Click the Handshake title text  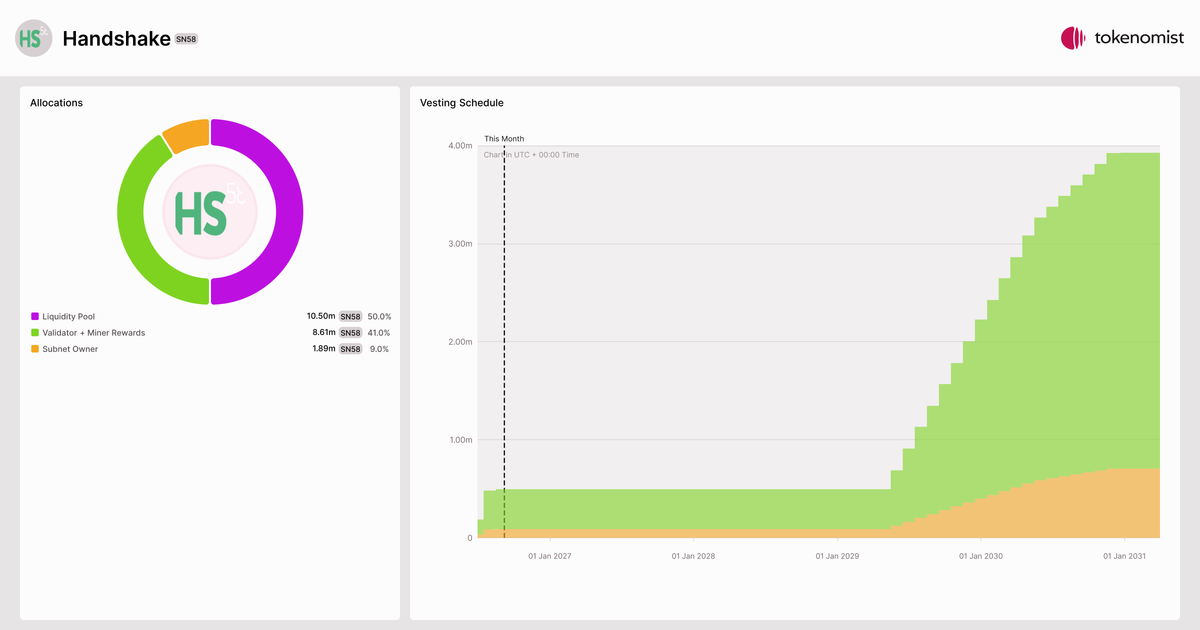[x=116, y=38]
